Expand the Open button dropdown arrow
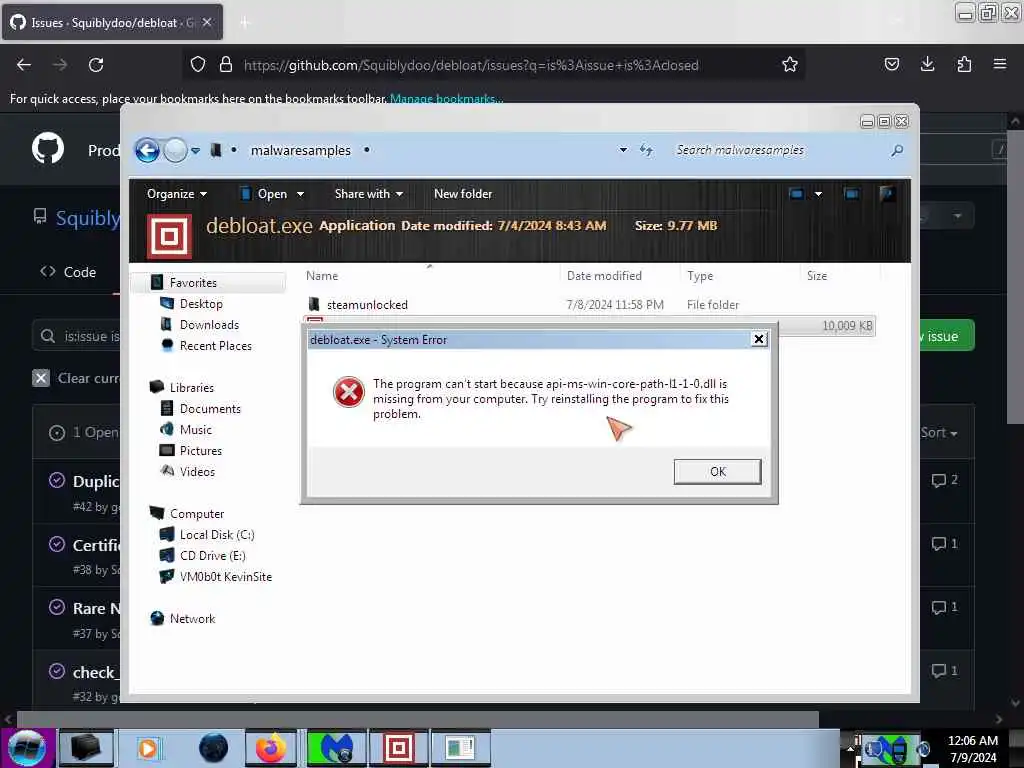1024x768 pixels. pyautogui.click(x=300, y=194)
